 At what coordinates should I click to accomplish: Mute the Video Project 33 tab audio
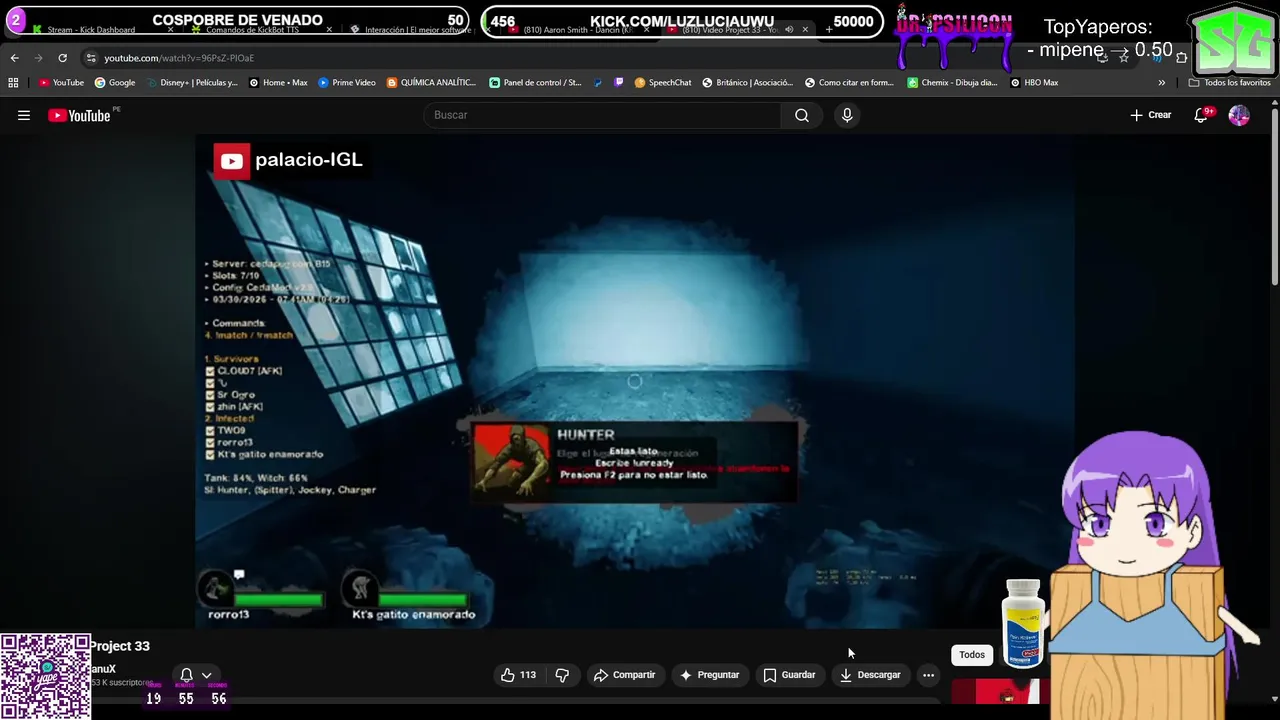[x=789, y=29]
